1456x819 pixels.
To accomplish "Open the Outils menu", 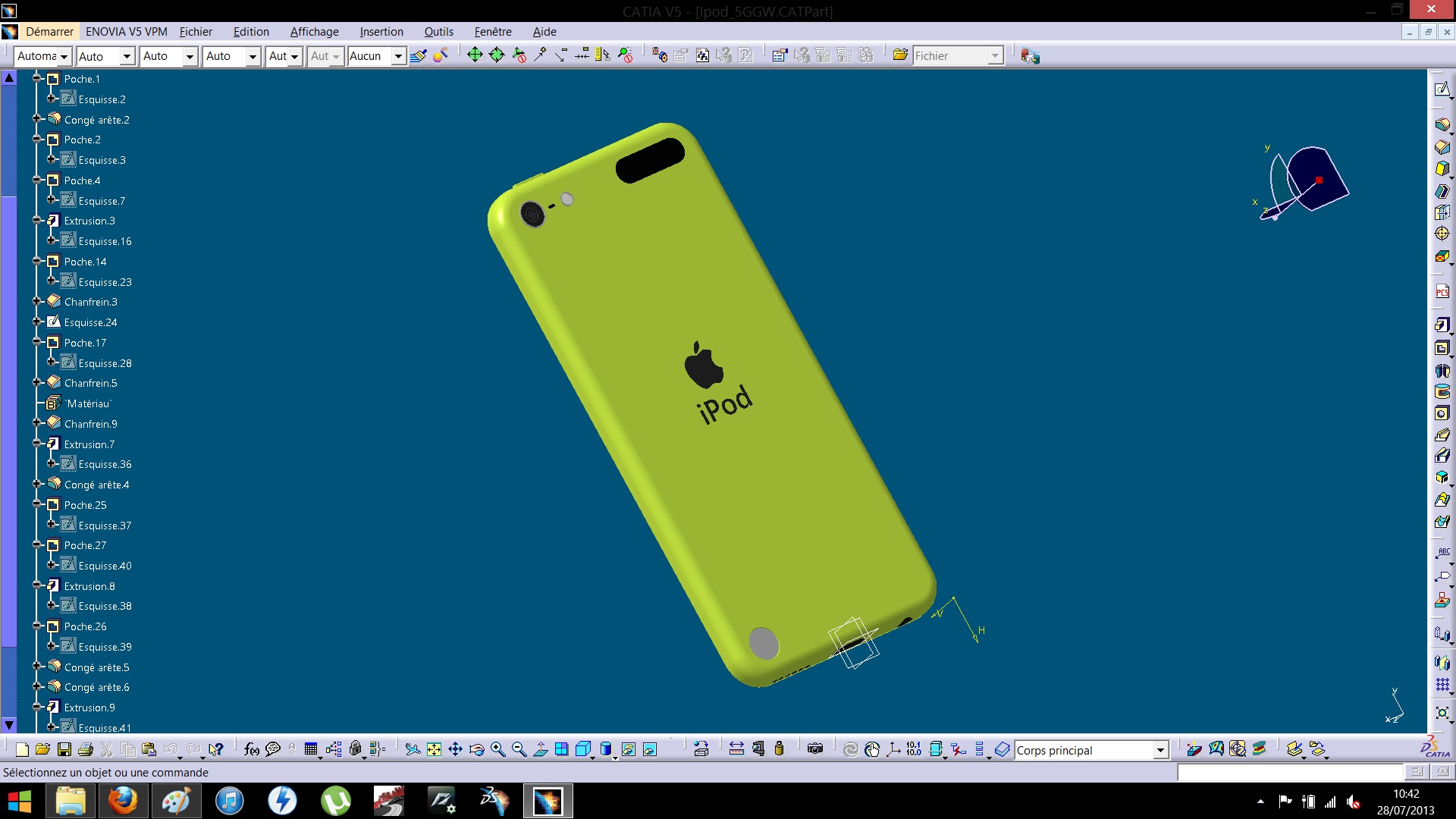I will coord(438,32).
